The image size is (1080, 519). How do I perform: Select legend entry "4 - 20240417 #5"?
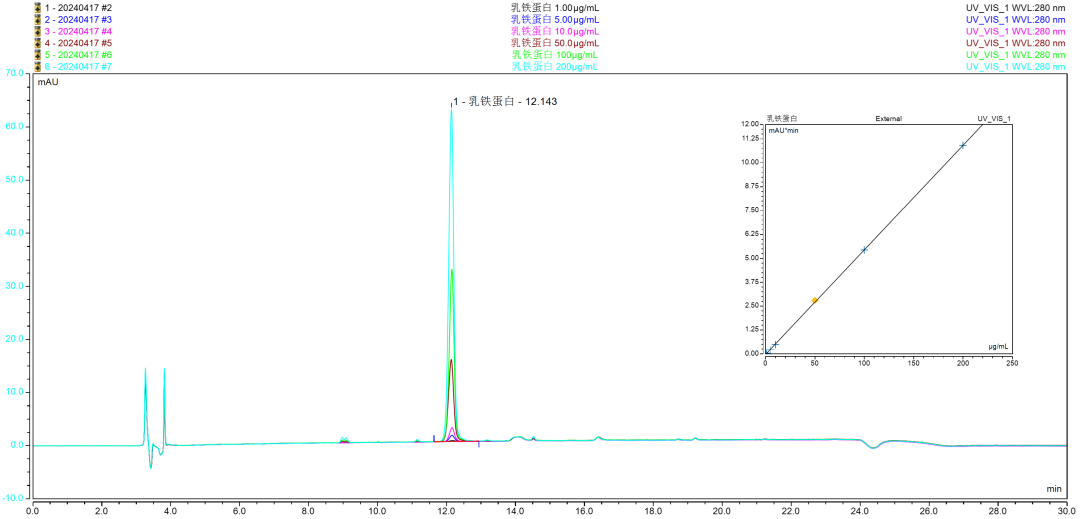coord(78,43)
